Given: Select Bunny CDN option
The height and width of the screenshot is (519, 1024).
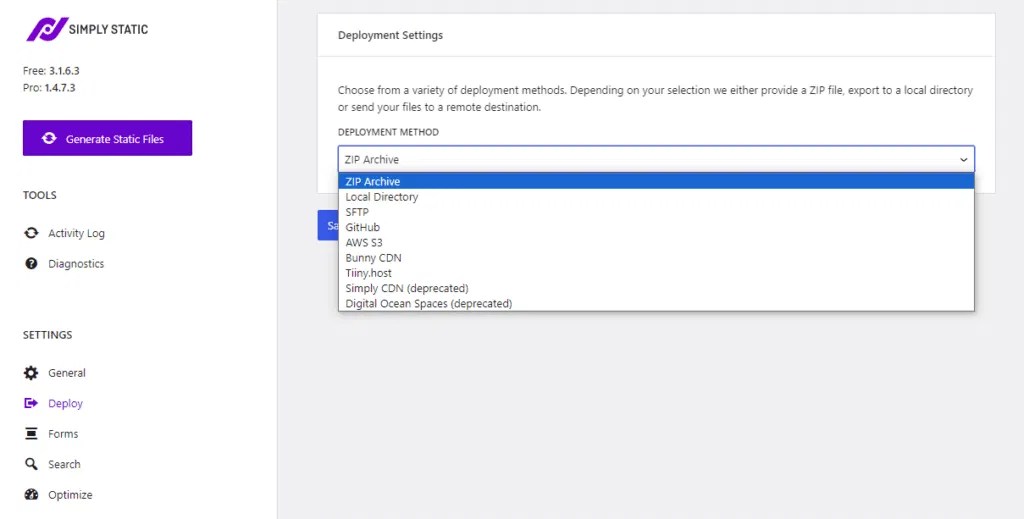Looking at the screenshot, I should (x=656, y=258).
